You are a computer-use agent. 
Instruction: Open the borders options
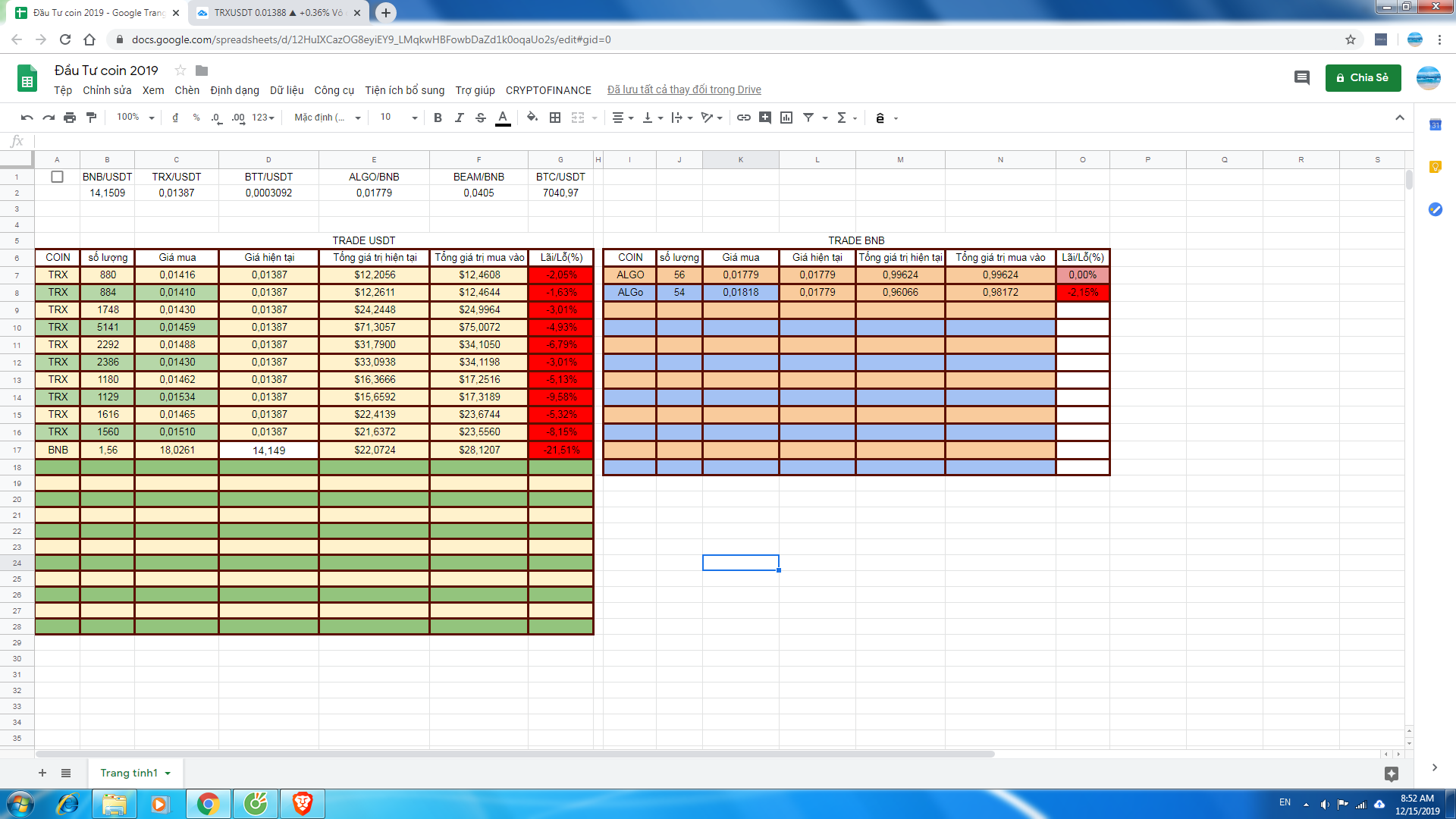pos(555,118)
